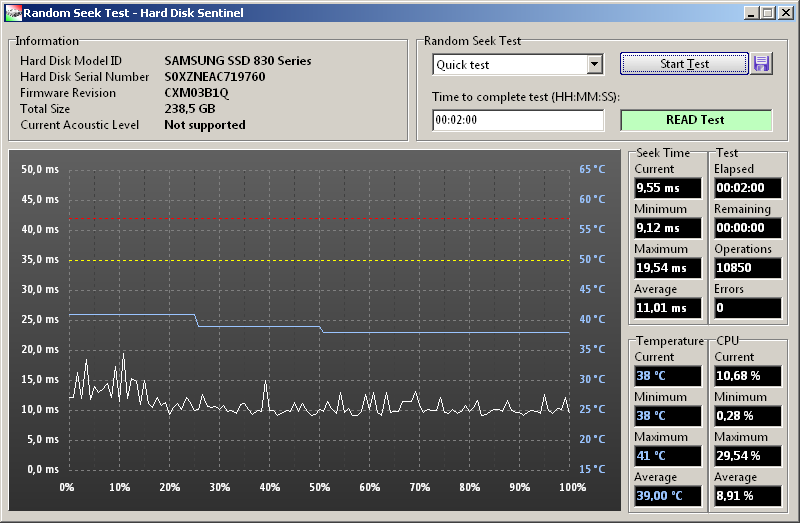
Task: Click the 65 °C temperature axis label
Action: click(592, 169)
